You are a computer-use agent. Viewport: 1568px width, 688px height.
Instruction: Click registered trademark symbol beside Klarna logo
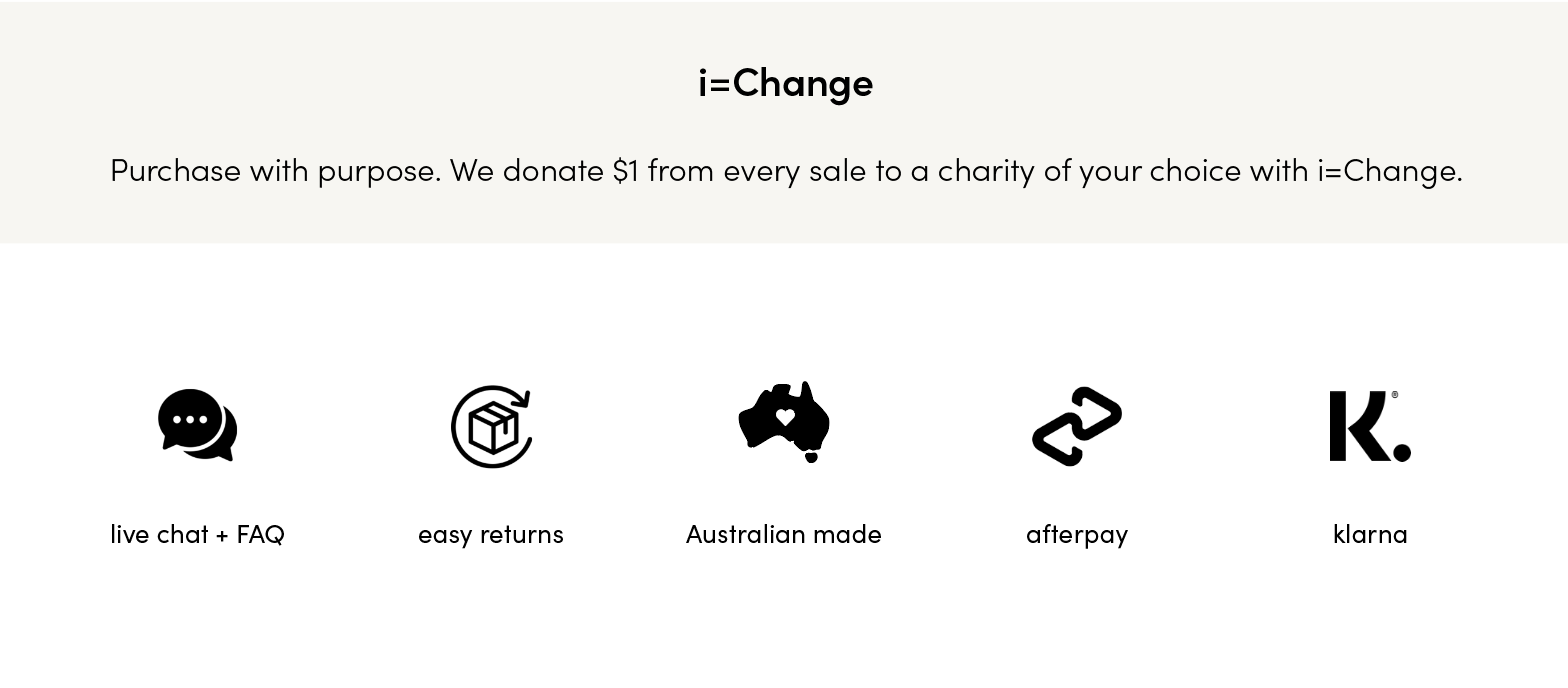[1395, 395]
